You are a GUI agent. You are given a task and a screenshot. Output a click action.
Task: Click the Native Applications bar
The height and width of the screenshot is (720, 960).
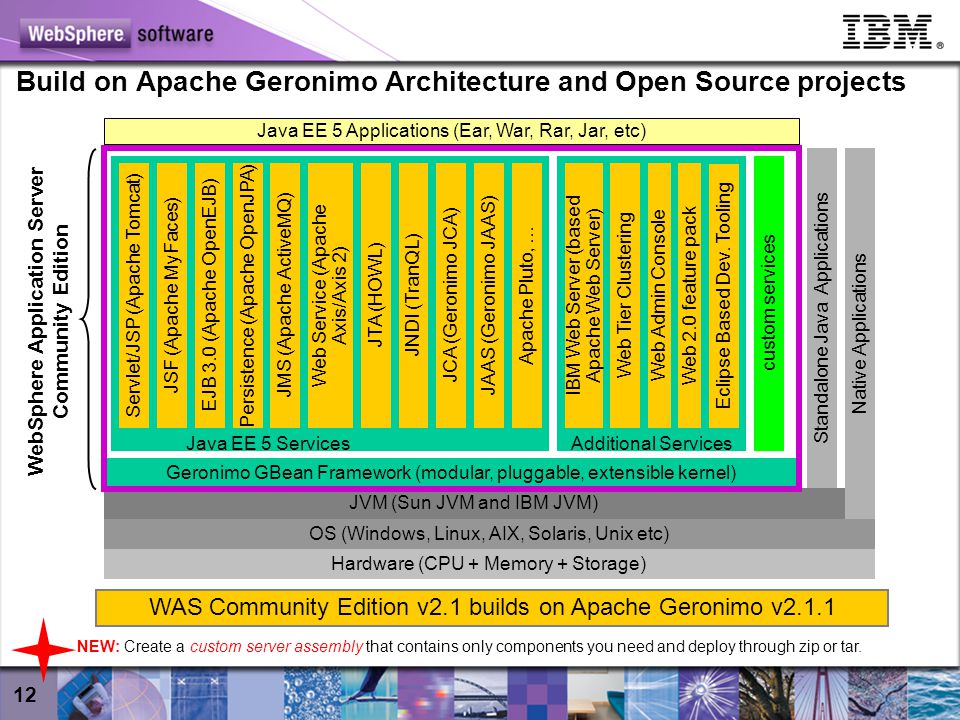[860, 333]
